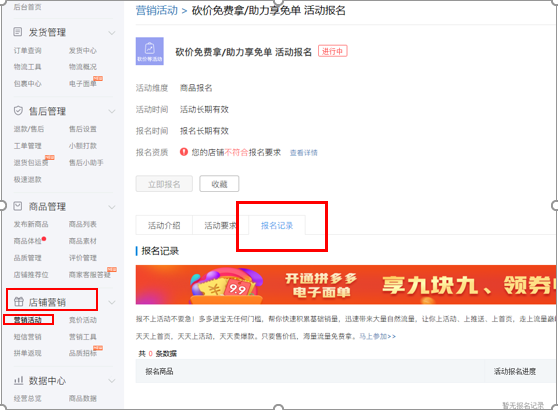
Task: Open 商品数据 in the sidebar
Action: click(83, 398)
